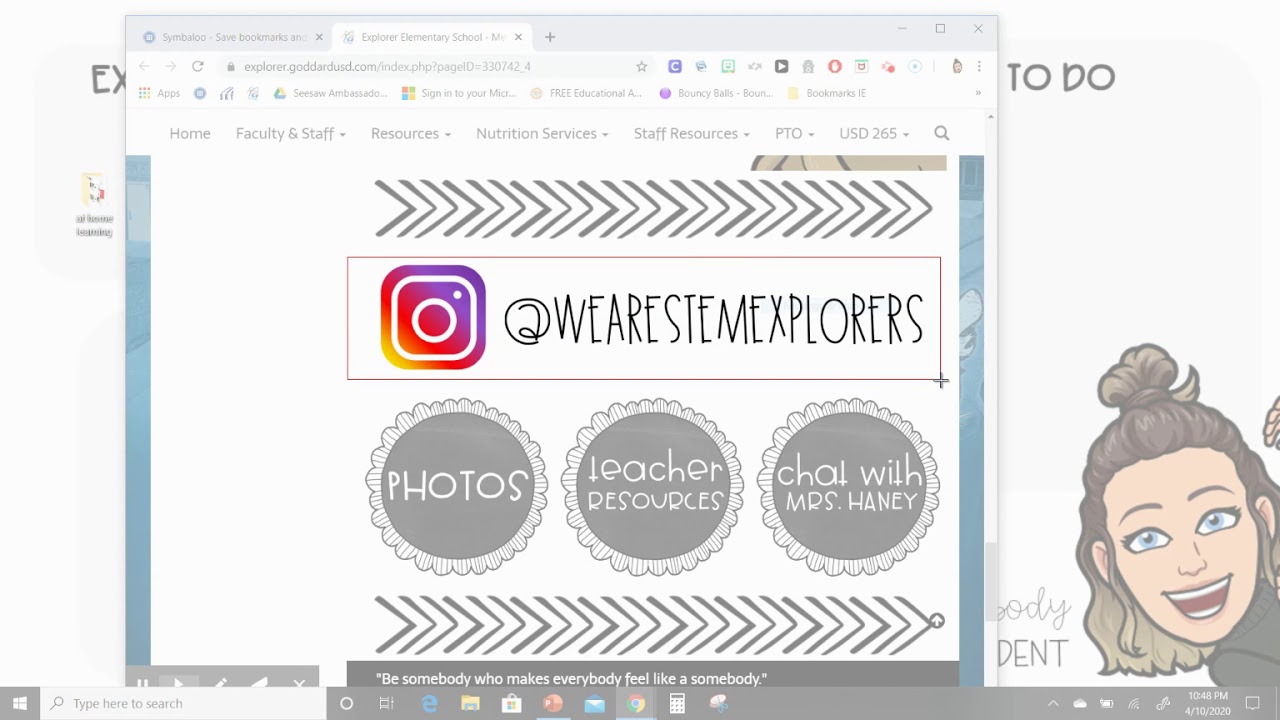
Task: Open Microsoft Store from the taskbar
Action: [x=511, y=703]
